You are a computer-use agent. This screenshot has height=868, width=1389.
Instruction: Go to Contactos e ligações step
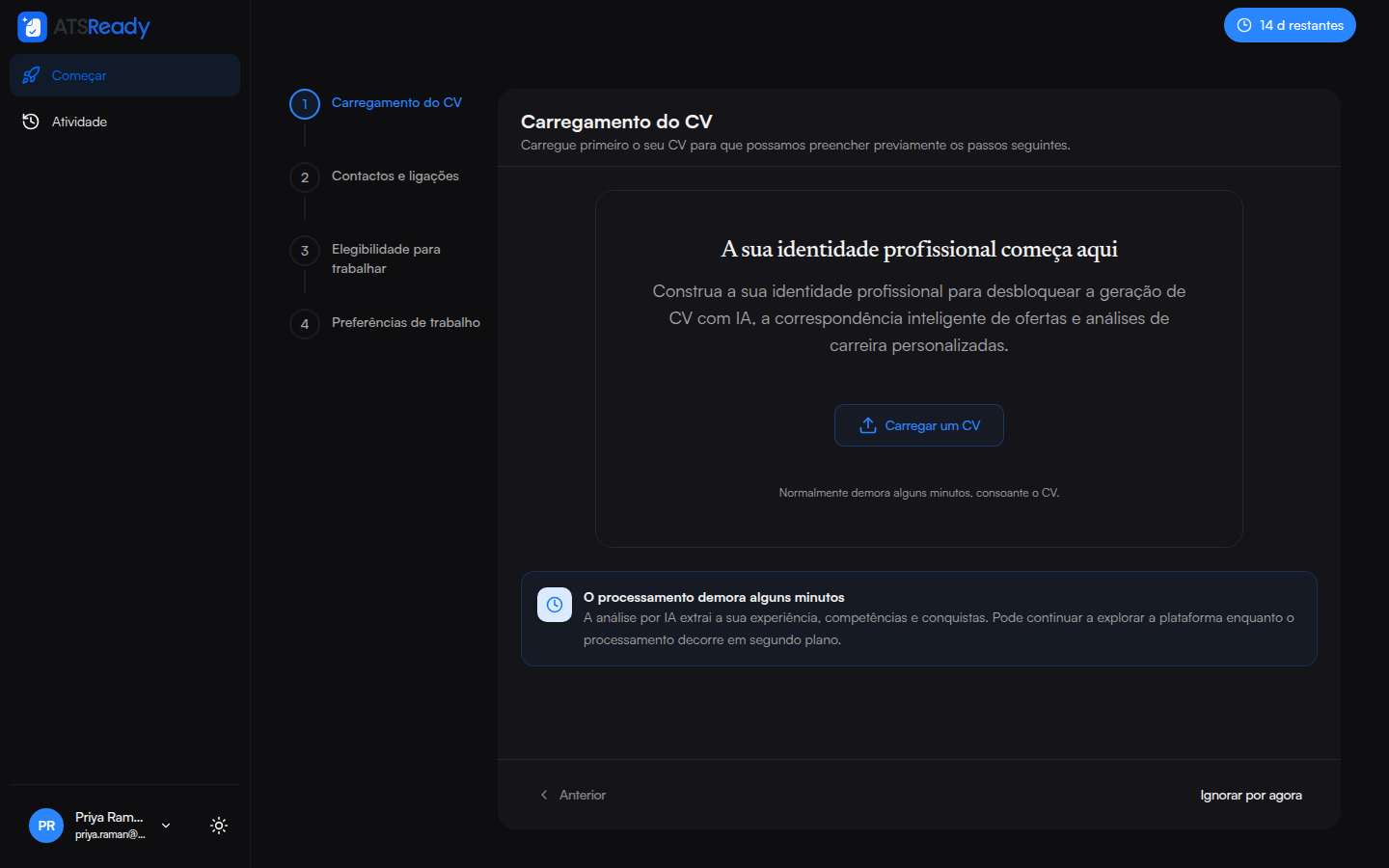(x=395, y=176)
